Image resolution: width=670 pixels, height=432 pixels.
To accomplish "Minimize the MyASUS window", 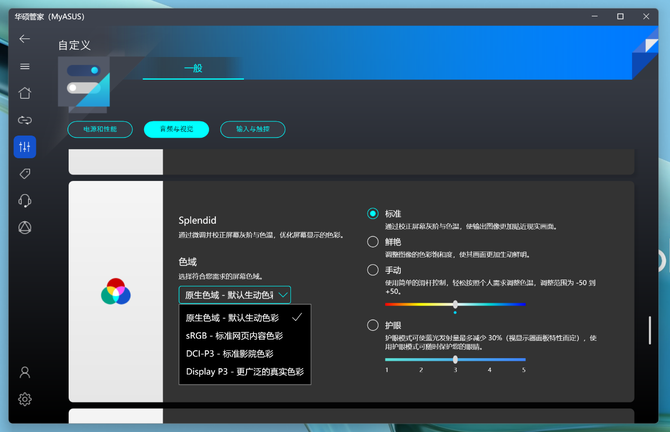I will [x=594, y=16].
